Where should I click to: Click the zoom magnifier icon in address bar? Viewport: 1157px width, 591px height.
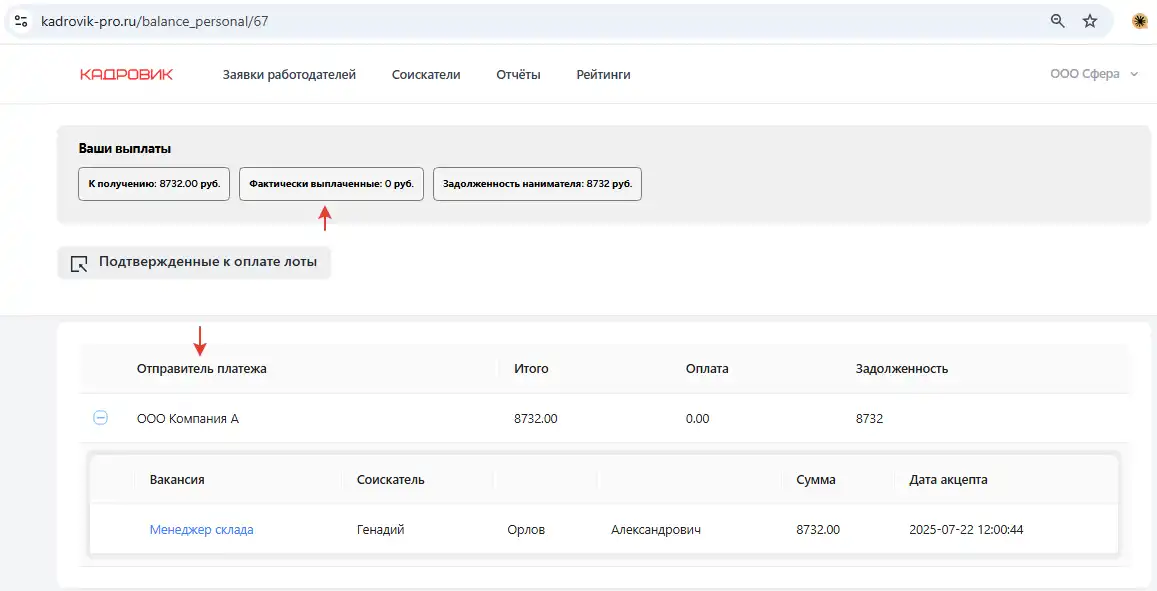1057,21
